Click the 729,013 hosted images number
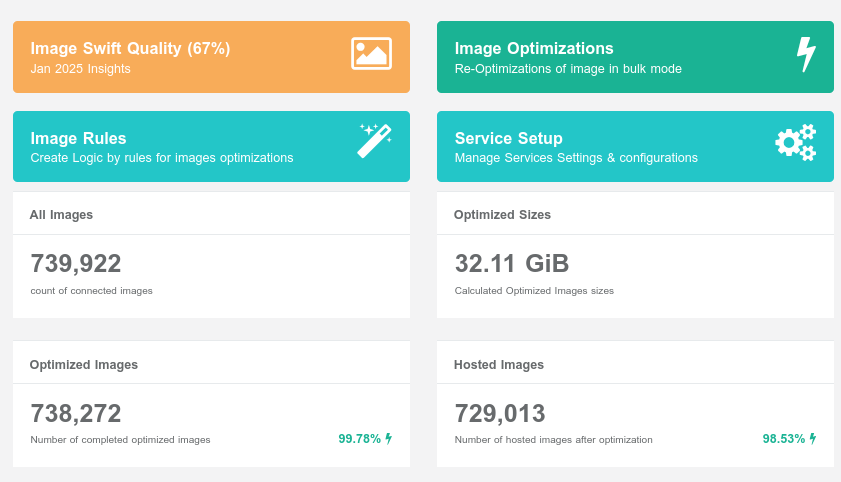 (x=500, y=413)
